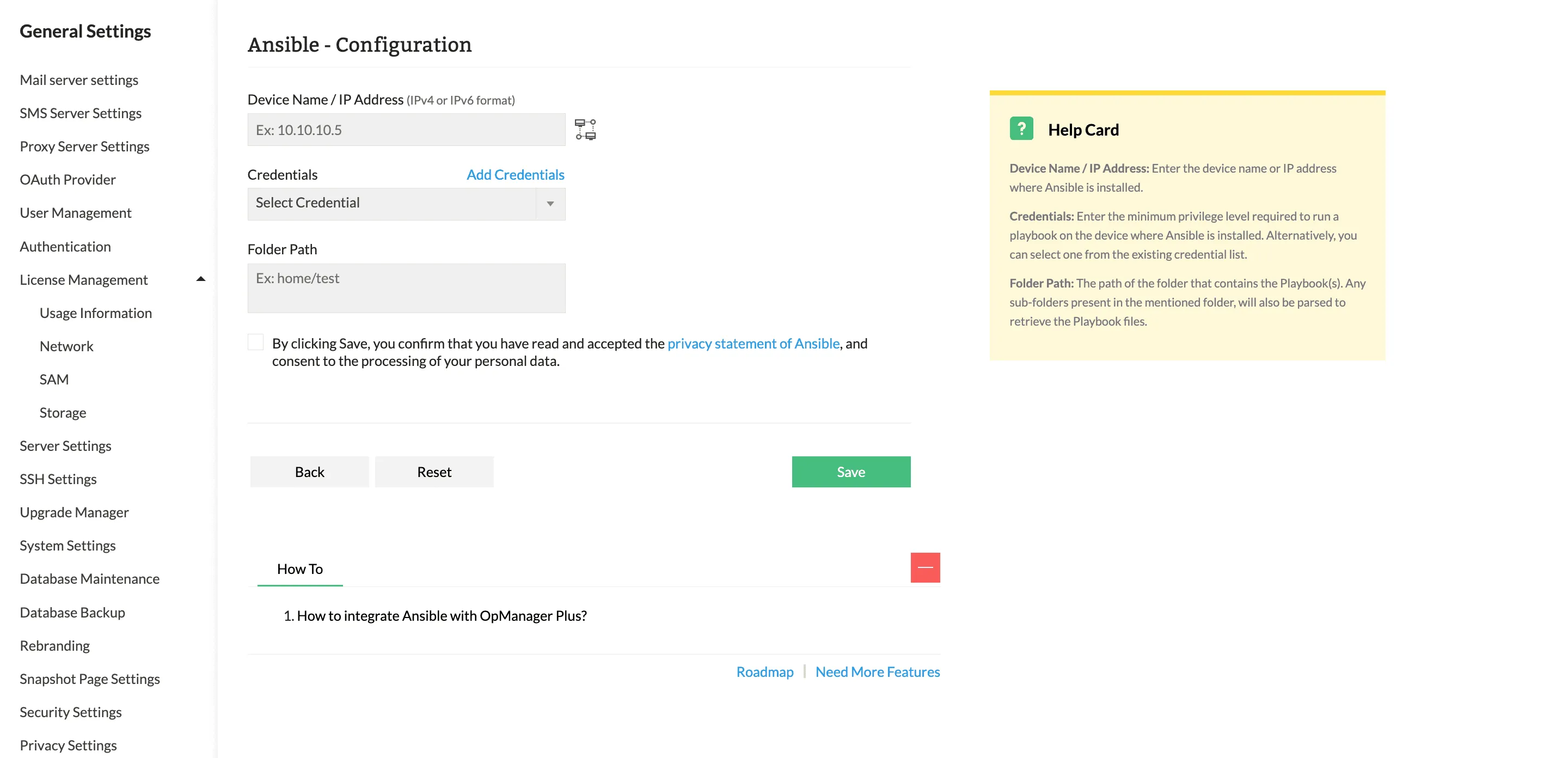Collapse the License Management section arrow

point(200,279)
